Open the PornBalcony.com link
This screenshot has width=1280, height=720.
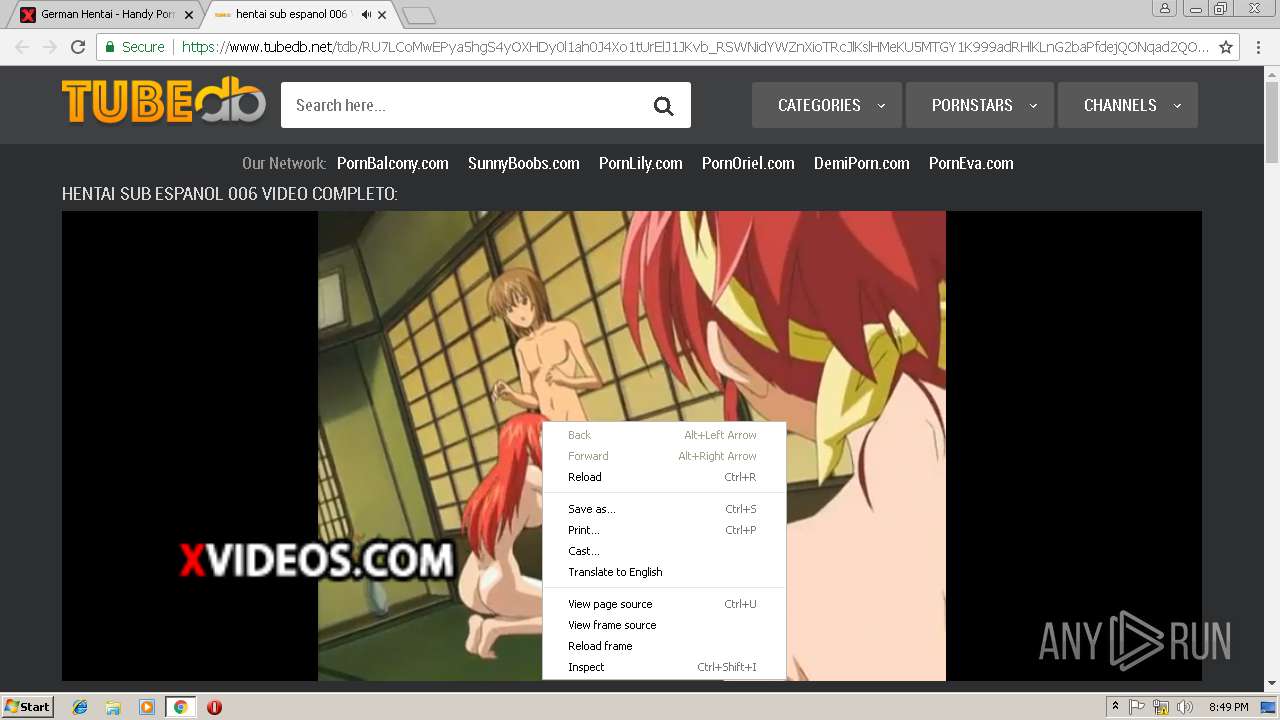click(x=392, y=163)
